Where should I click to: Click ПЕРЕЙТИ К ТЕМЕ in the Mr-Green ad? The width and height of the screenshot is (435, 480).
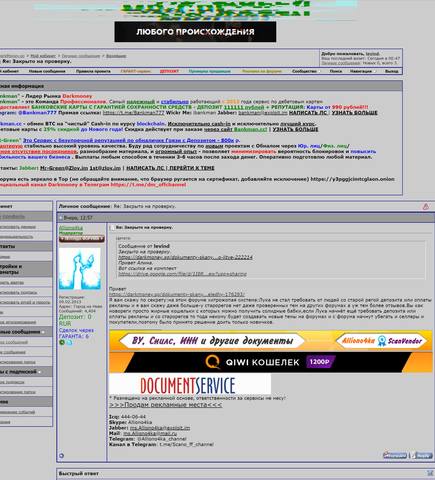[x=192, y=168]
